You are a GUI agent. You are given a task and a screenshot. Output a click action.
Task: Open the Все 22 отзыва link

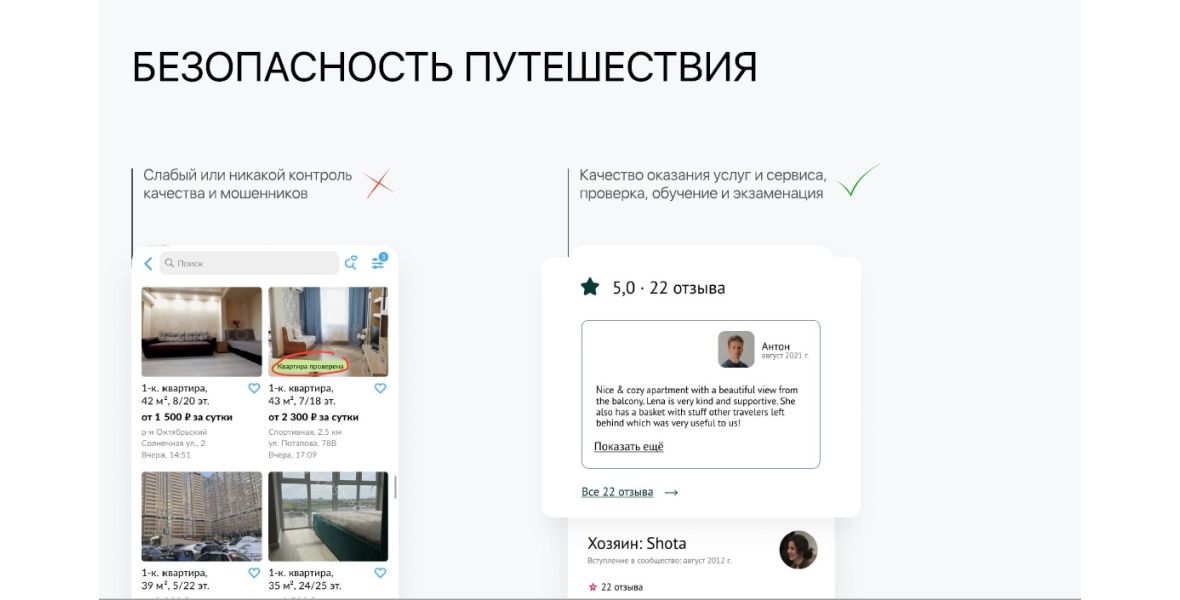(617, 492)
